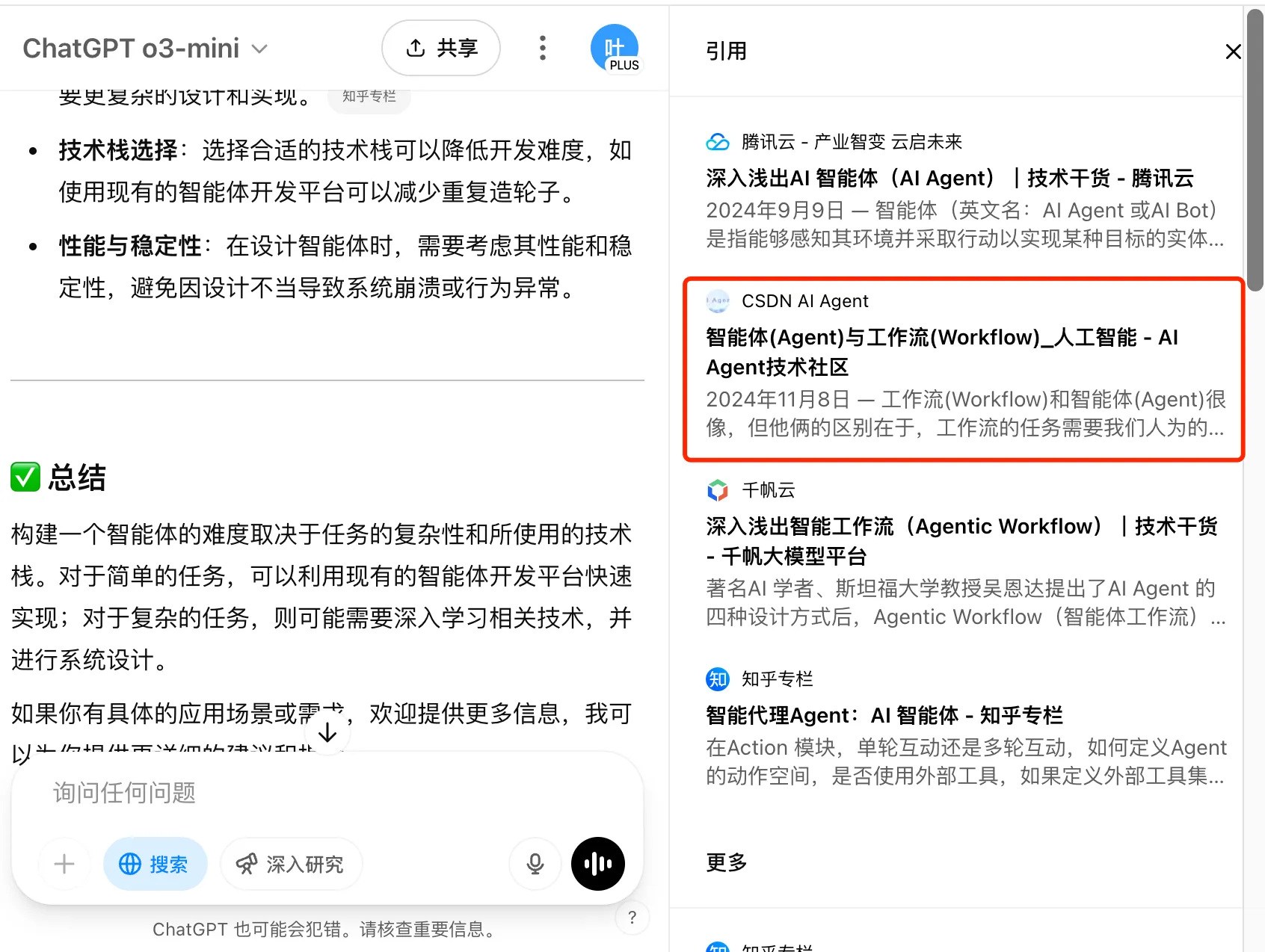Click the 总结 summary heading

click(x=77, y=477)
